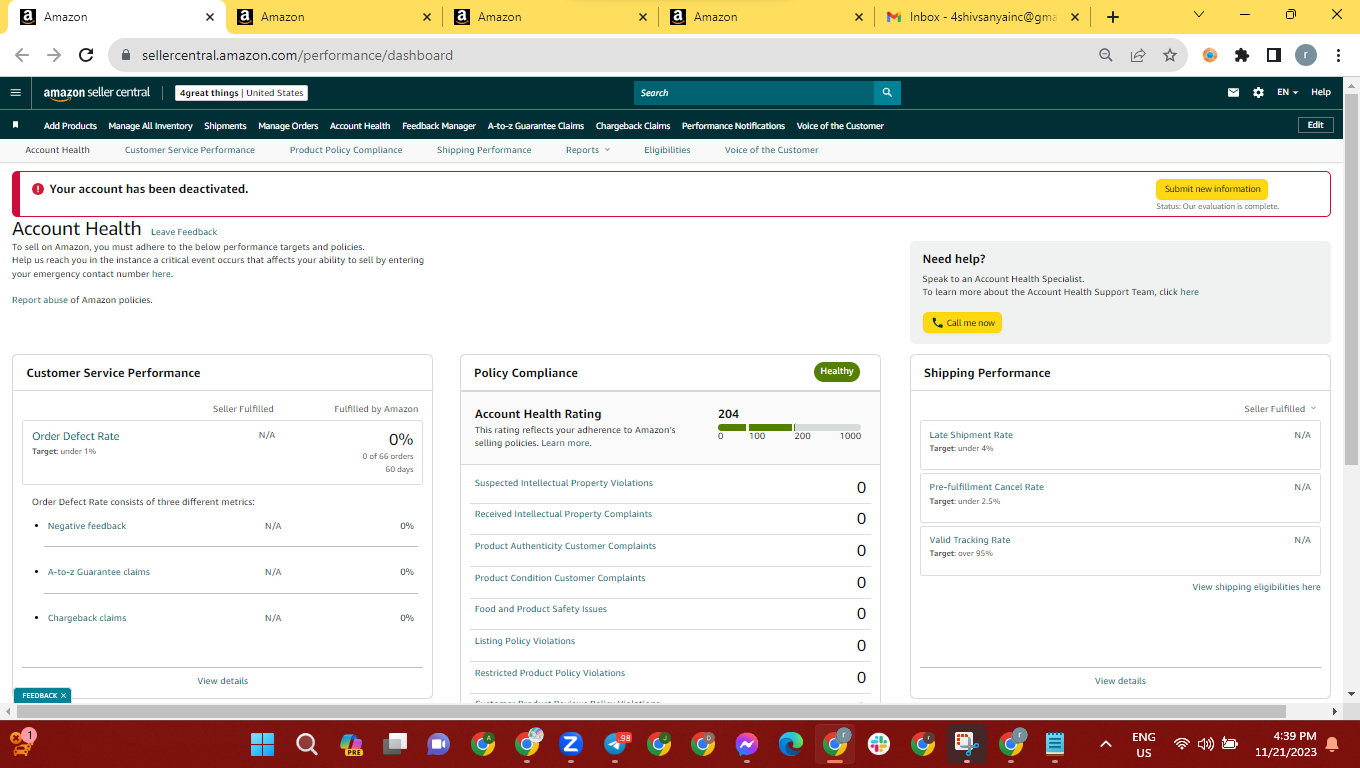
Task: Open Add Products in the top navigation
Action: [x=70, y=126]
